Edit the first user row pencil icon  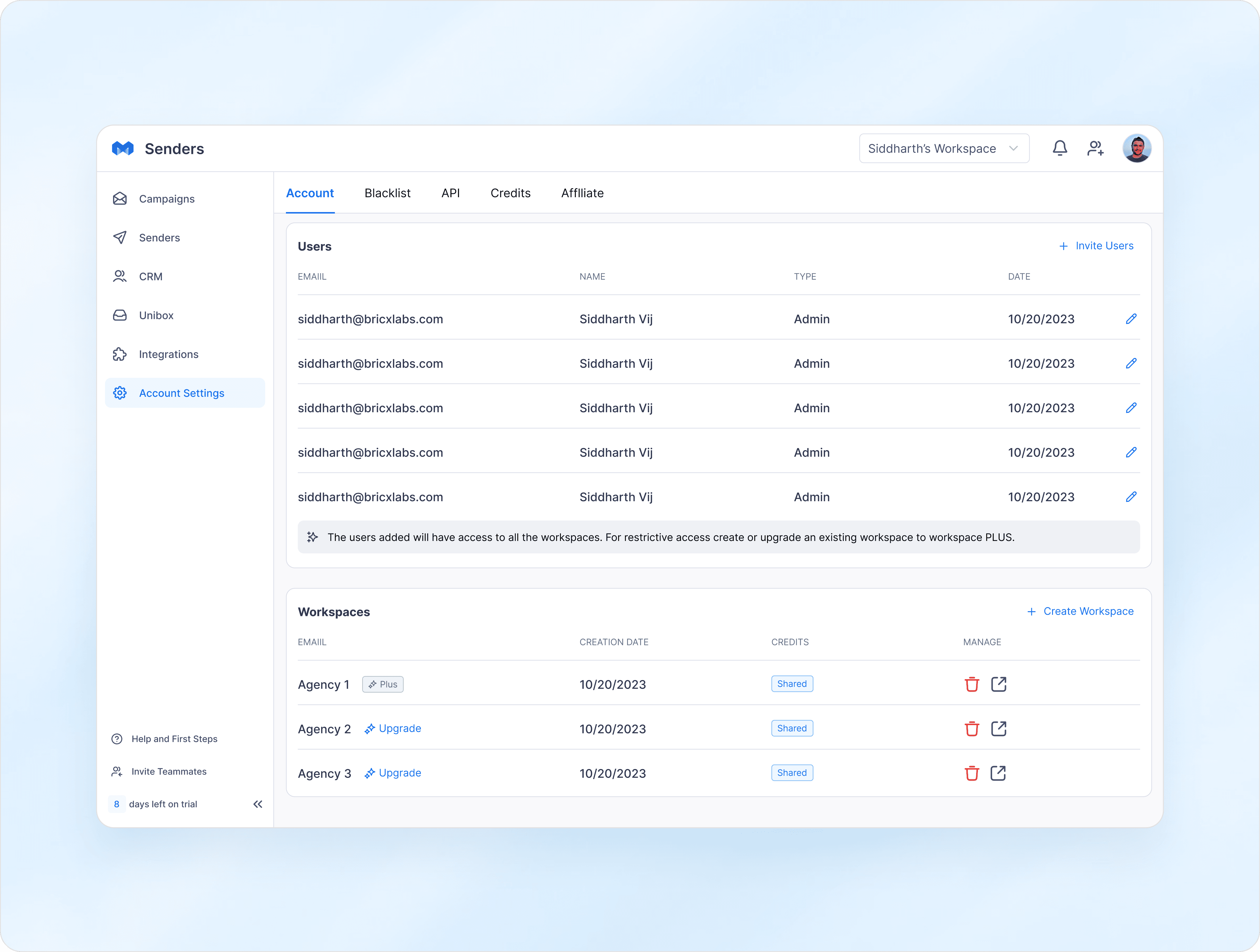(x=1131, y=319)
